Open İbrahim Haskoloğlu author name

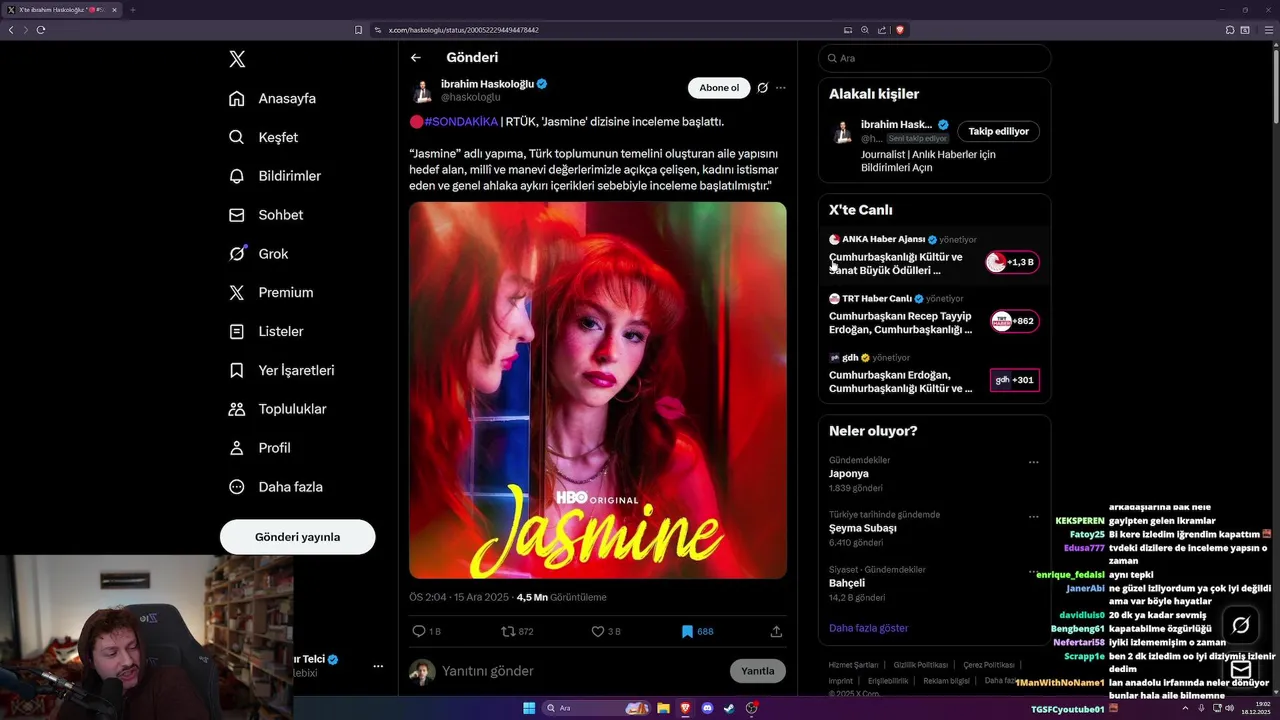coord(488,84)
